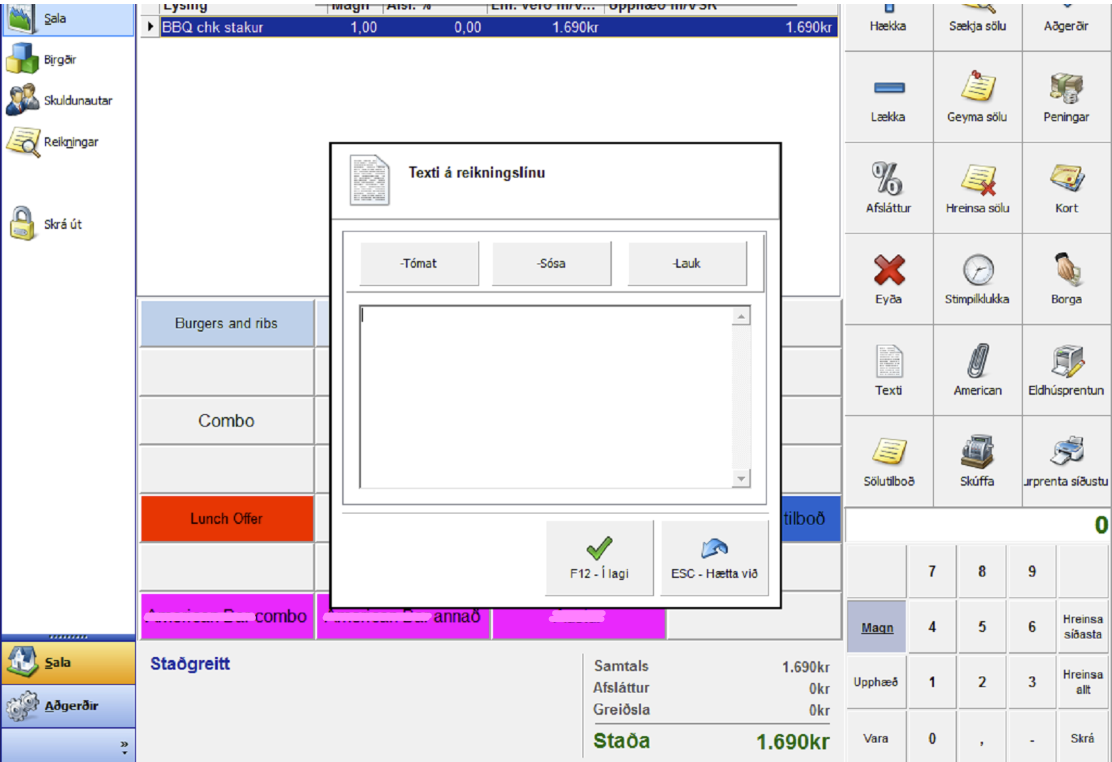Add -Tómat quick text button

coord(419,264)
